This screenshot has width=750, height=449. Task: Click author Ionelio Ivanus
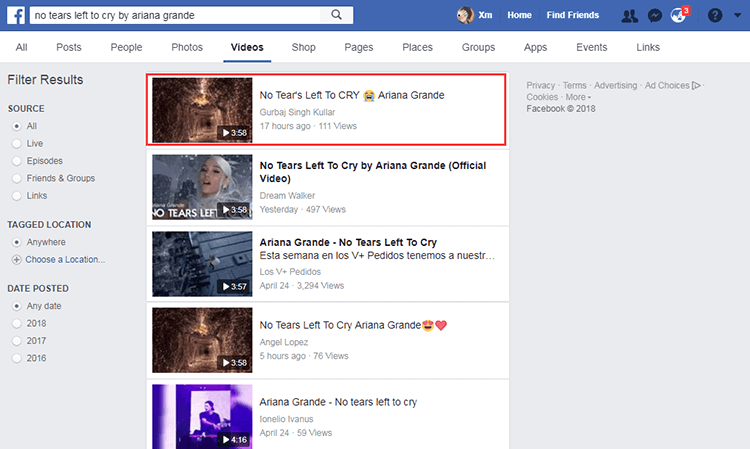[286, 419]
